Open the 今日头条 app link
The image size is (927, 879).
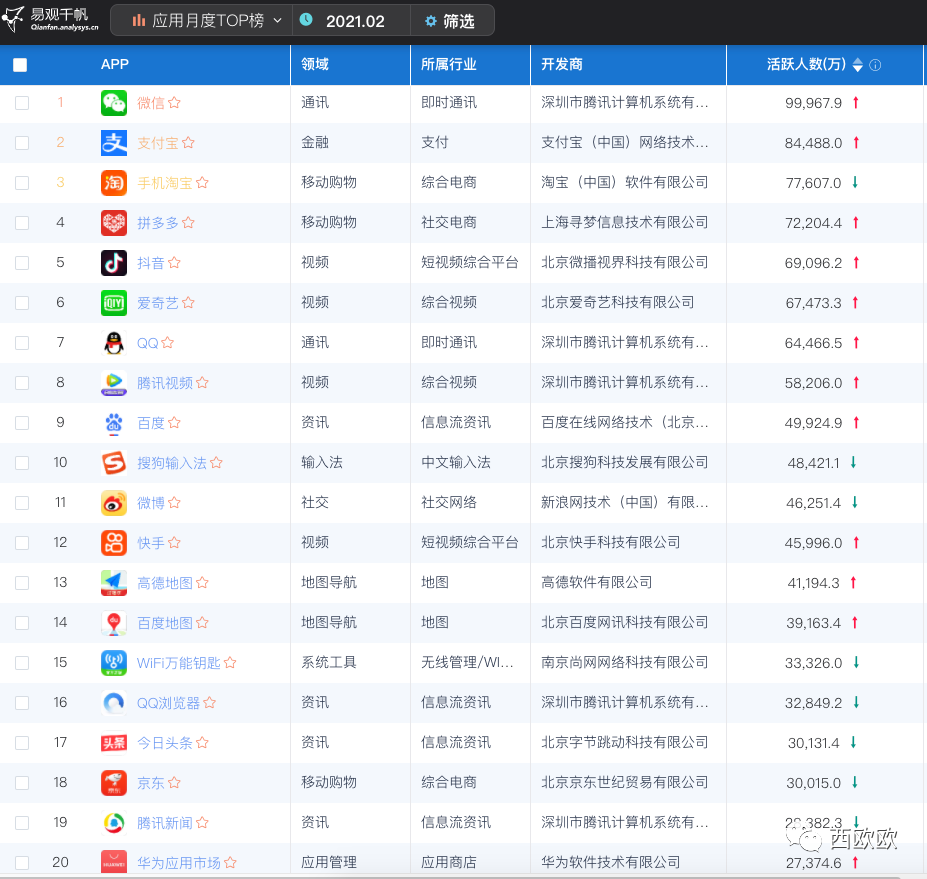pyautogui.click(x=165, y=743)
